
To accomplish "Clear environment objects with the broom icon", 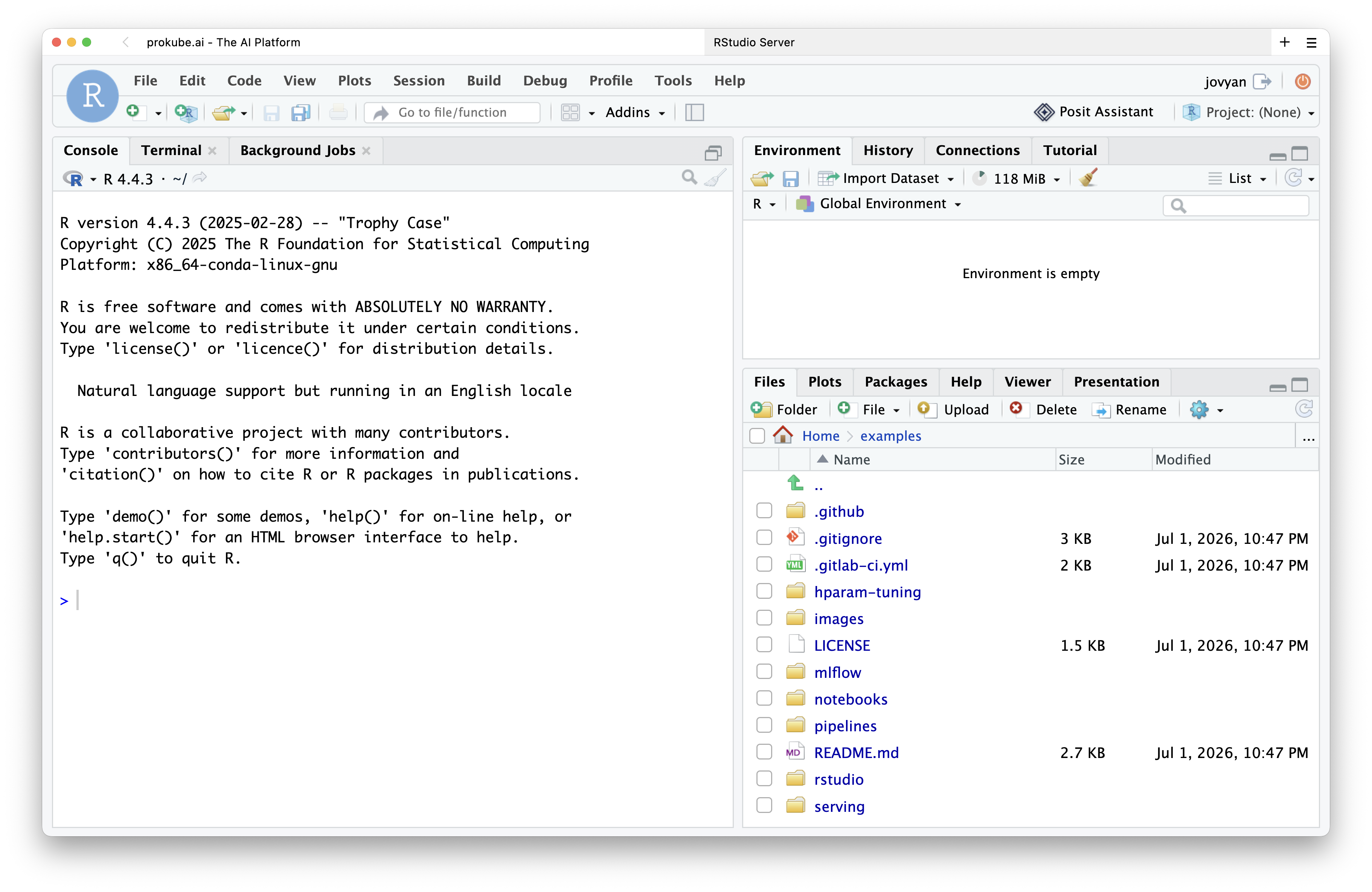I will pos(1088,178).
